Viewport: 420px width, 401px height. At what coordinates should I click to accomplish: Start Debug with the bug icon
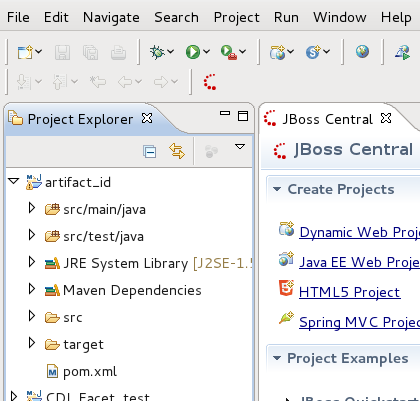(x=157, y=52)
